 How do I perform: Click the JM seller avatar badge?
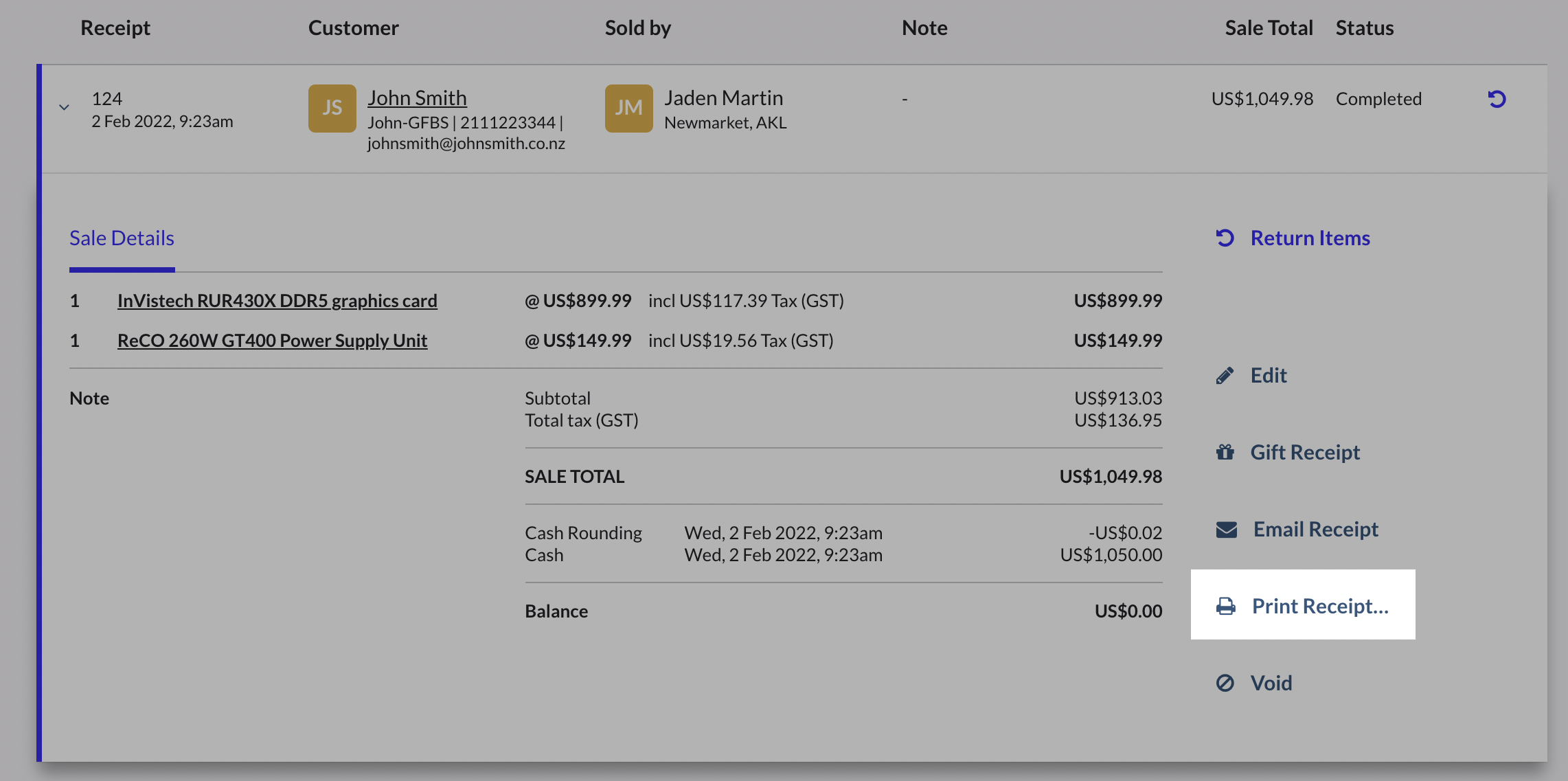pos(628,109)
